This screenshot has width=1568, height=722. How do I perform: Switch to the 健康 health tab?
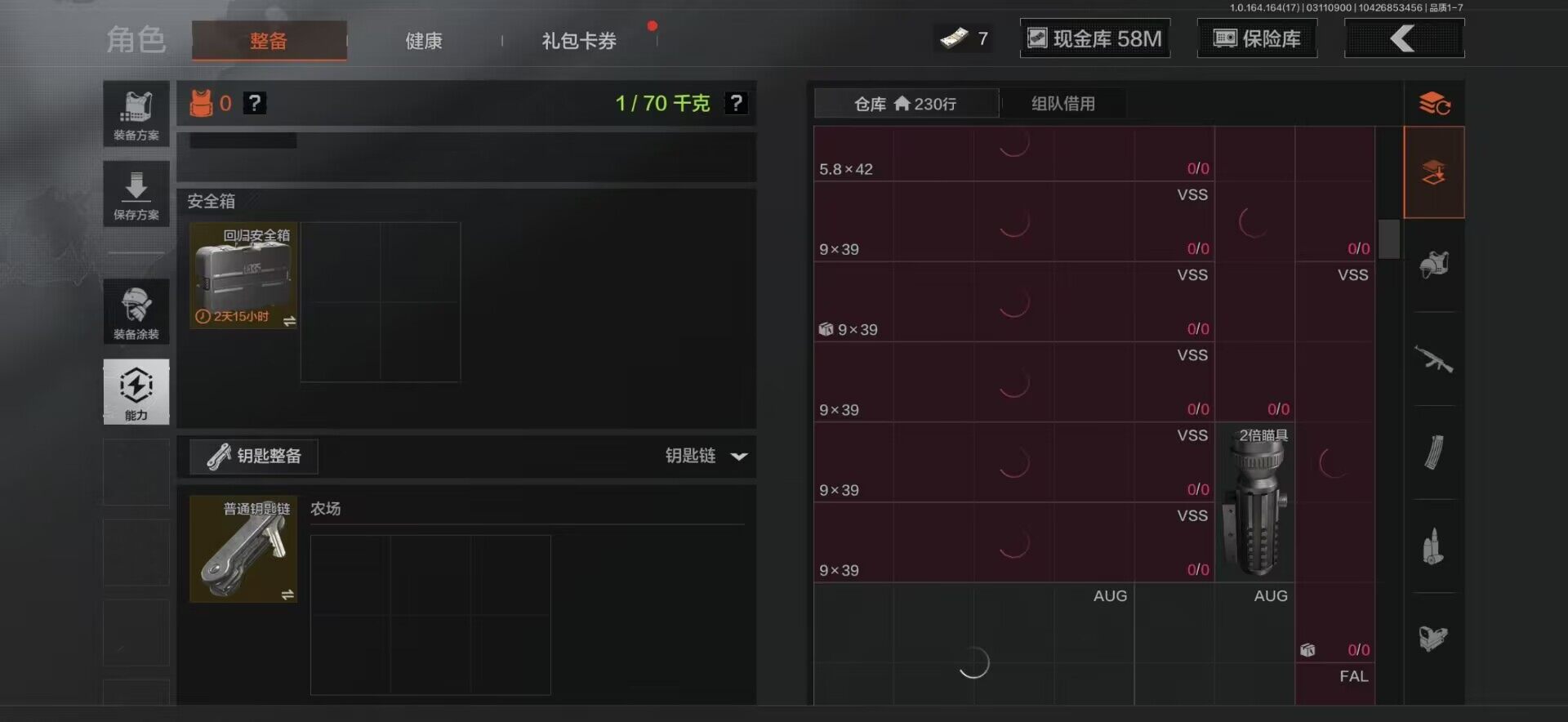coord(424,41)
